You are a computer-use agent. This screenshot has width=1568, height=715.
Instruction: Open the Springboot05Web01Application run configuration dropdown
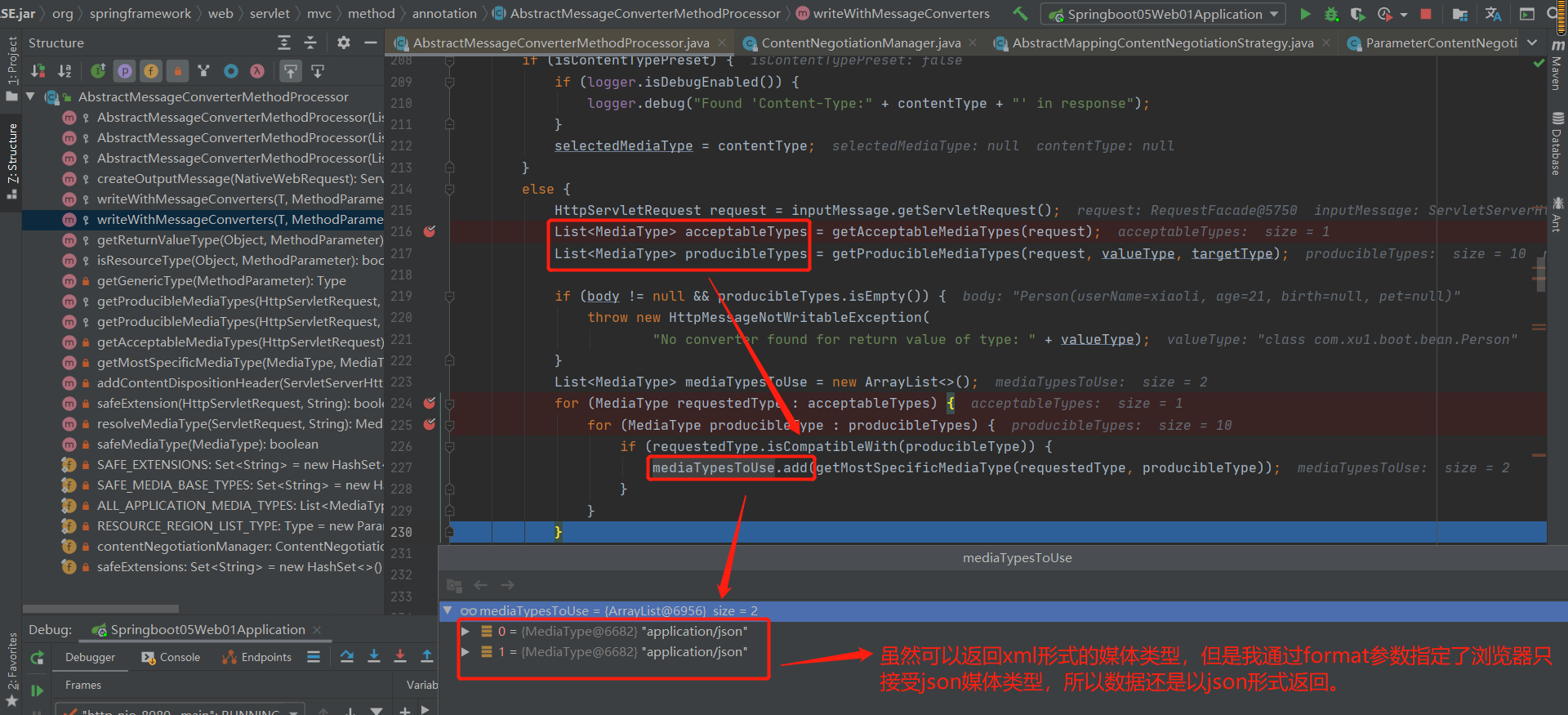pyautogui.click(x=1164, y=14)
